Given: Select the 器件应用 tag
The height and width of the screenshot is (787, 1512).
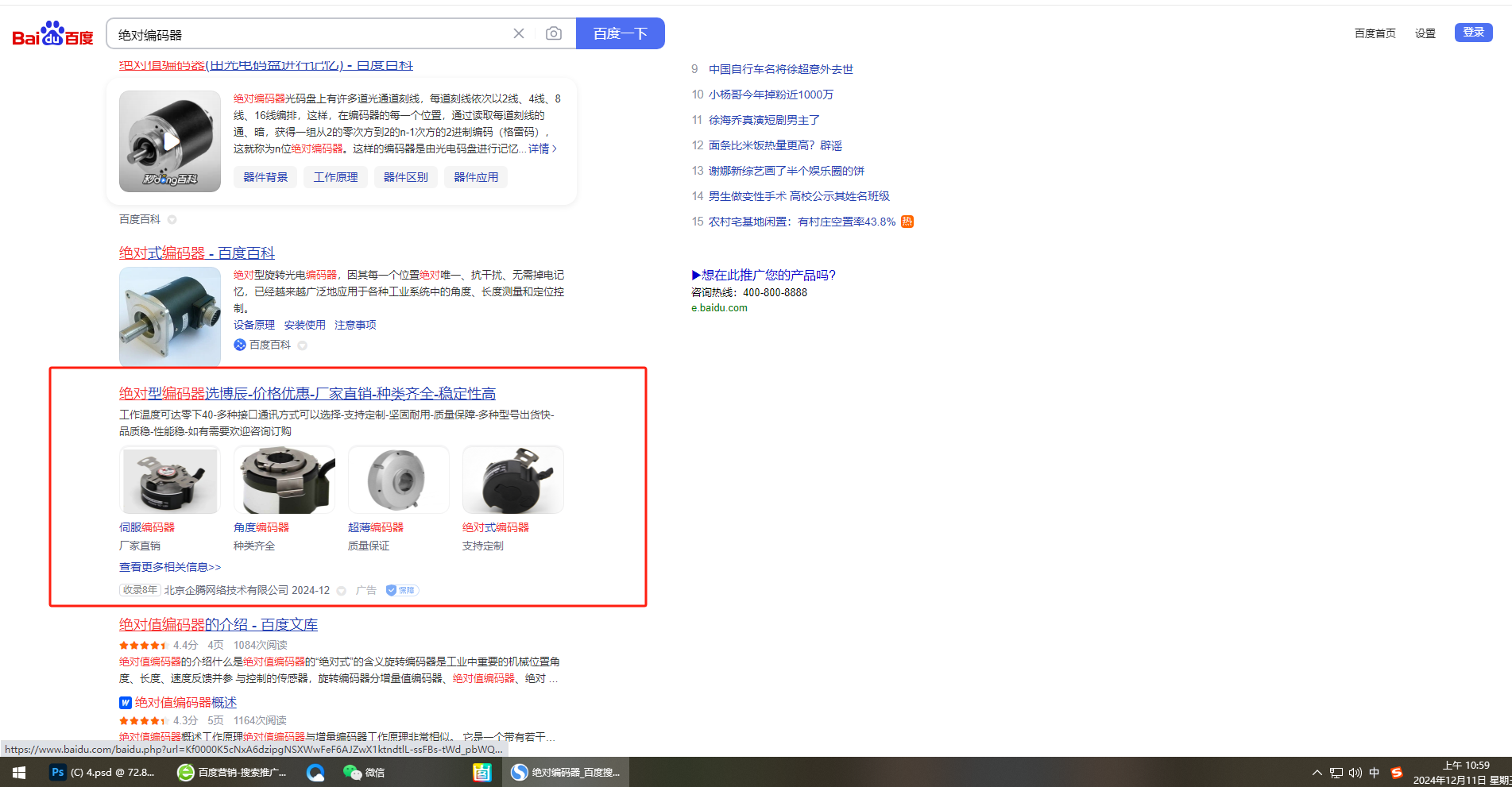Looking at the screenshot, I should (x=476, y=177).
